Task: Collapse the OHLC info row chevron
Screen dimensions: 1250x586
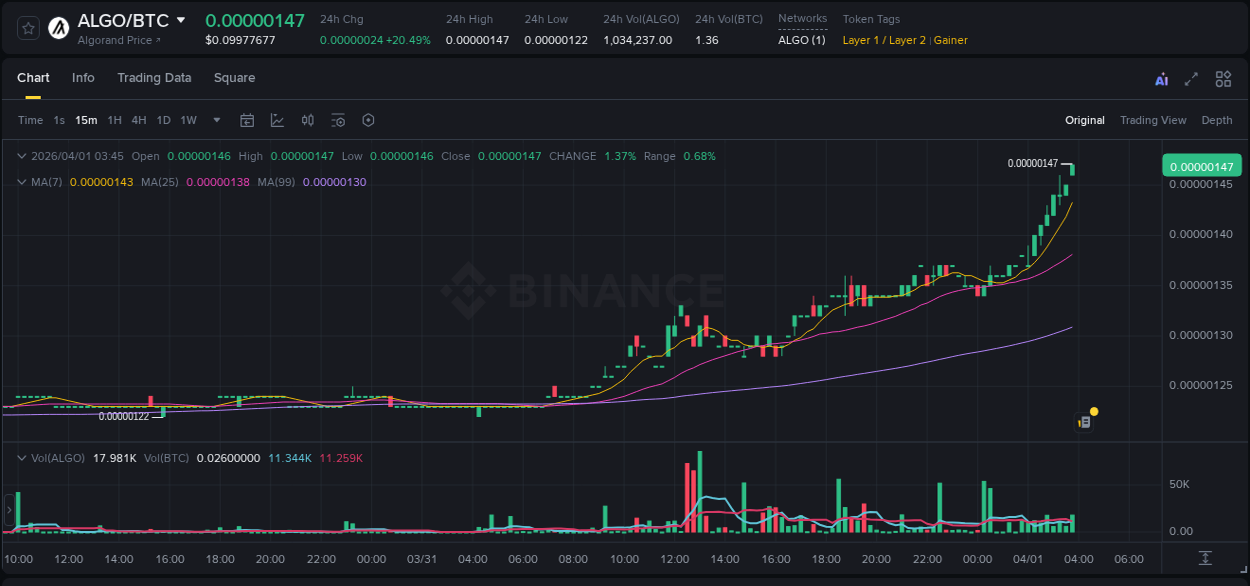Action: pos(22,156)
